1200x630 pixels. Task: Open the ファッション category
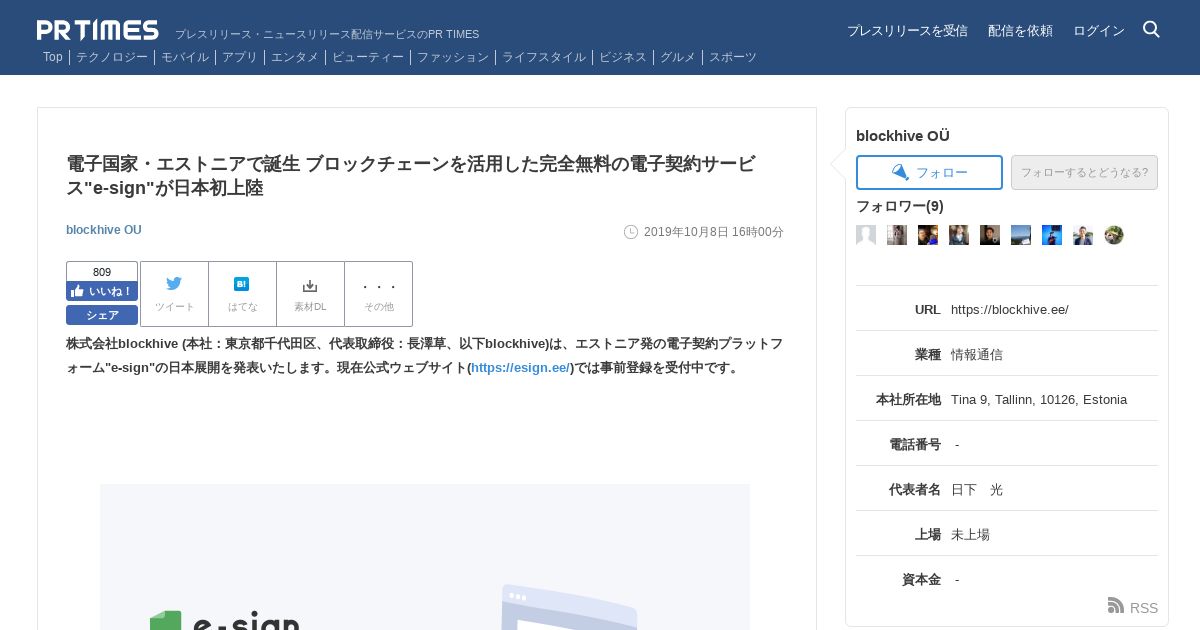pos(453,57)
